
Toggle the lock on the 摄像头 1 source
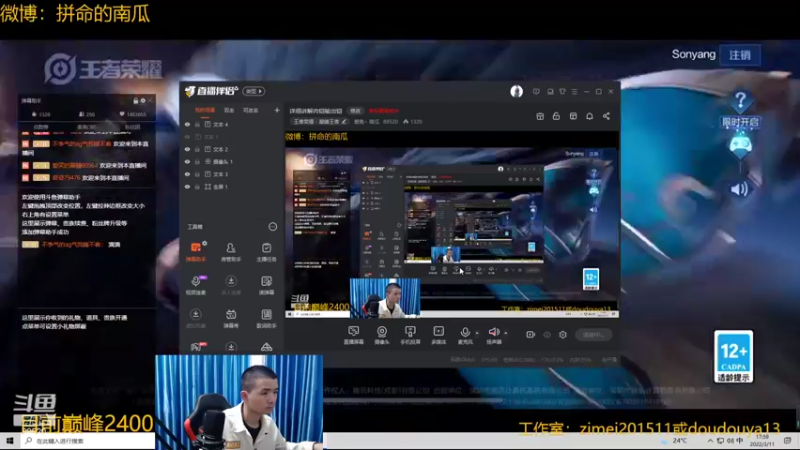tap(197, 162)
